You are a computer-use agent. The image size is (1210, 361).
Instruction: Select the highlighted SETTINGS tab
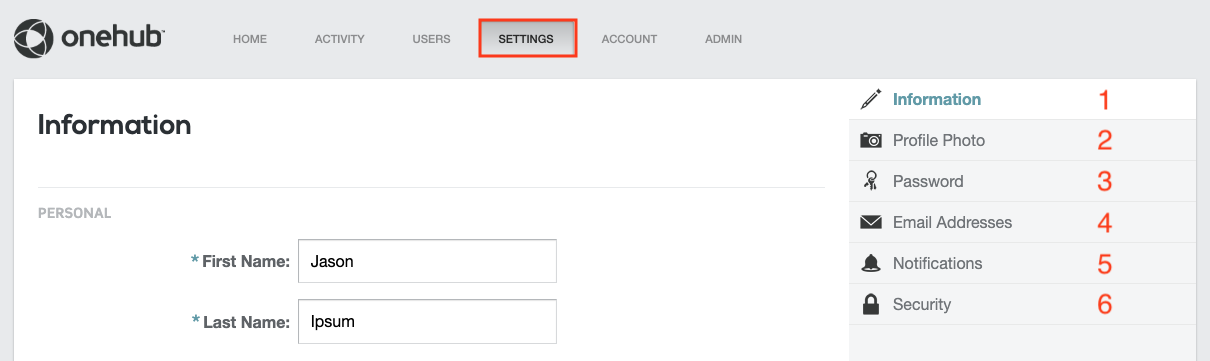coord(527,39)
